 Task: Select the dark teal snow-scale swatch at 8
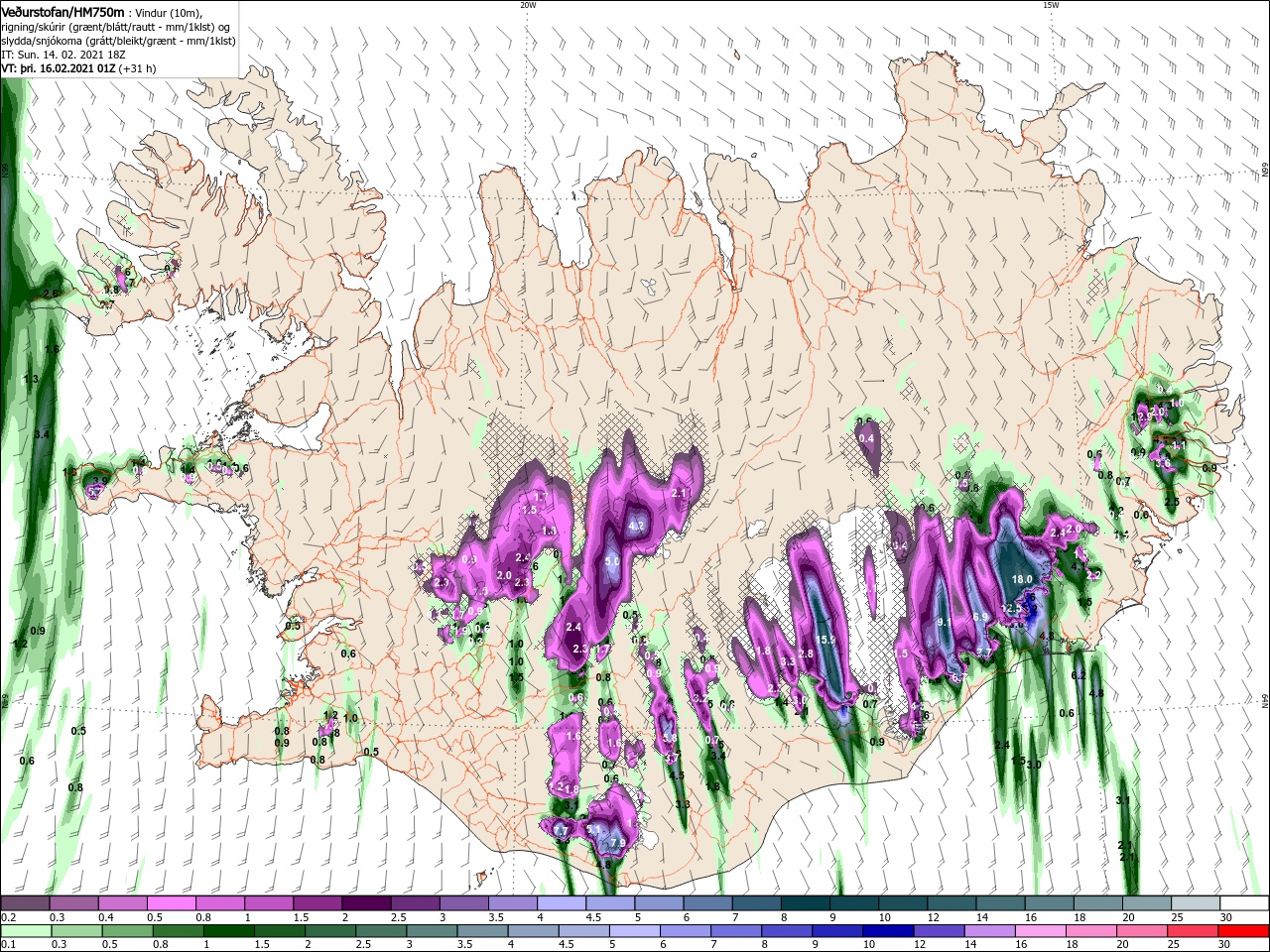(805, 903)
